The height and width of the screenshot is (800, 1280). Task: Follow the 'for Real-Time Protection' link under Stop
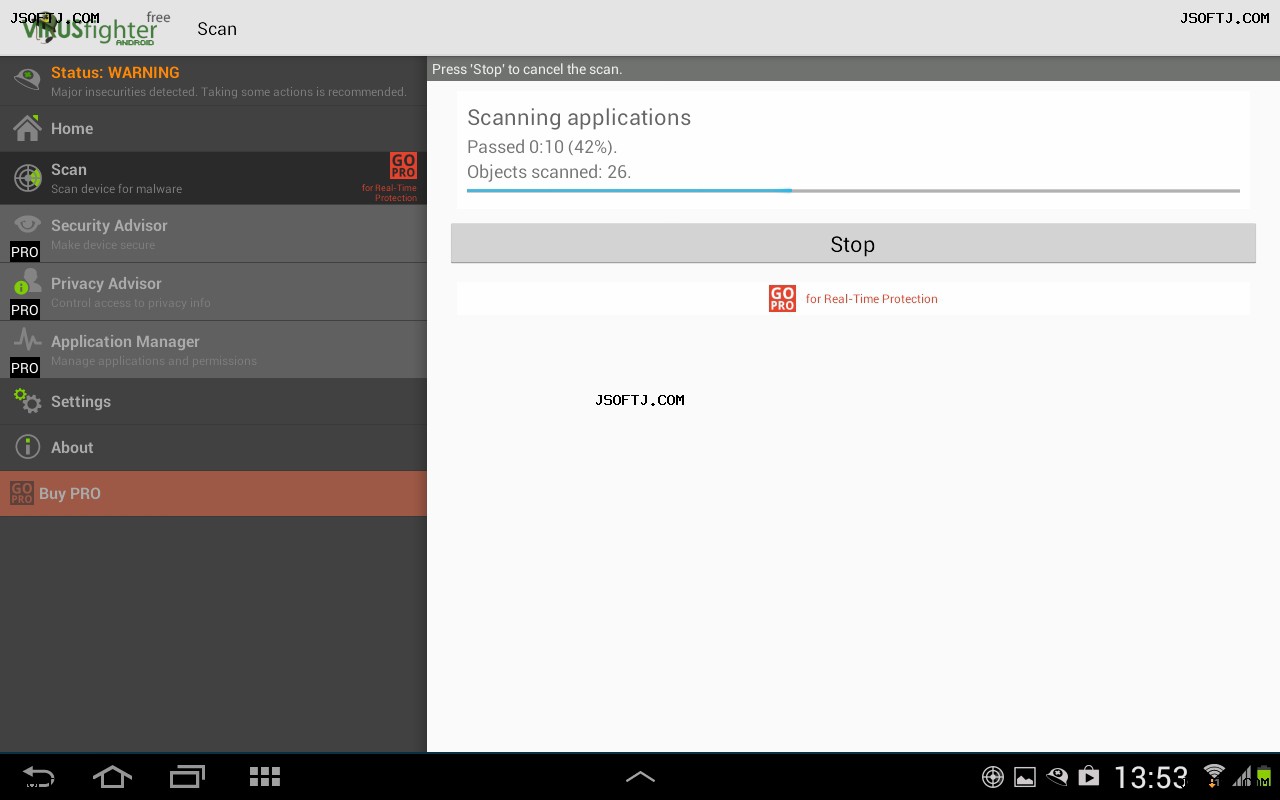click(x=872, y=299)
